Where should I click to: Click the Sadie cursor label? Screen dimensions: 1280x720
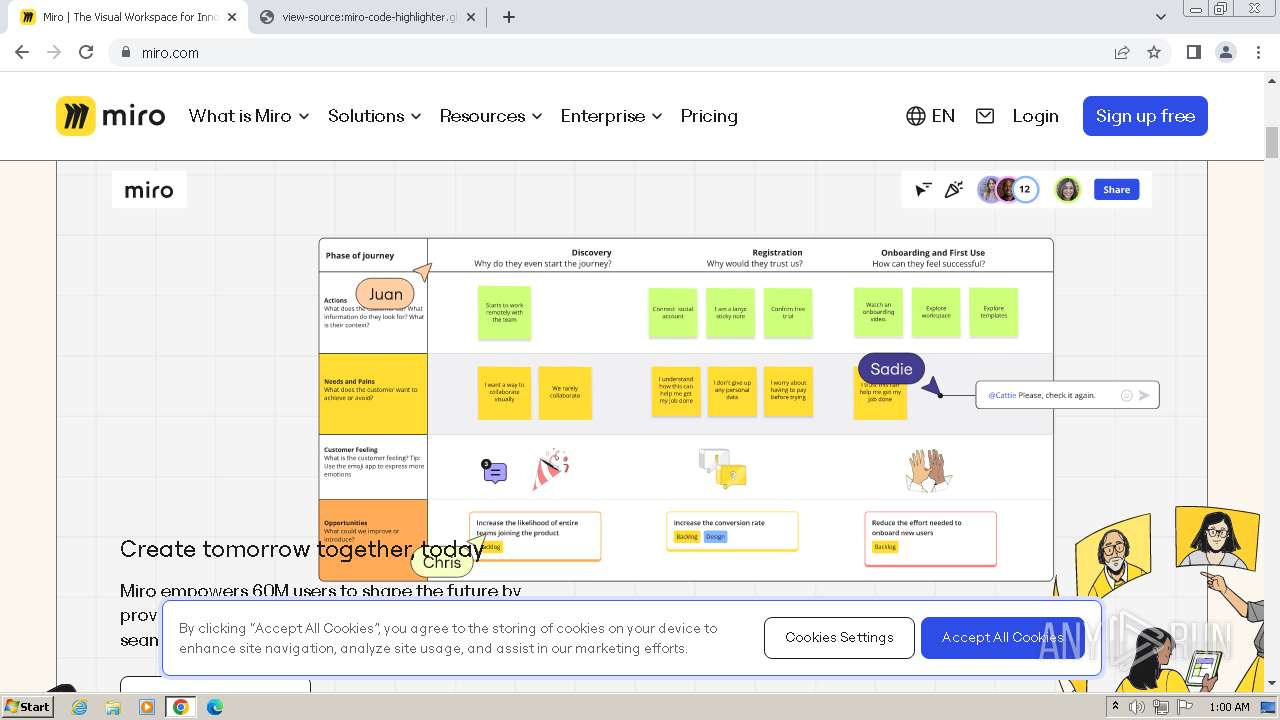tap(891, 368)
